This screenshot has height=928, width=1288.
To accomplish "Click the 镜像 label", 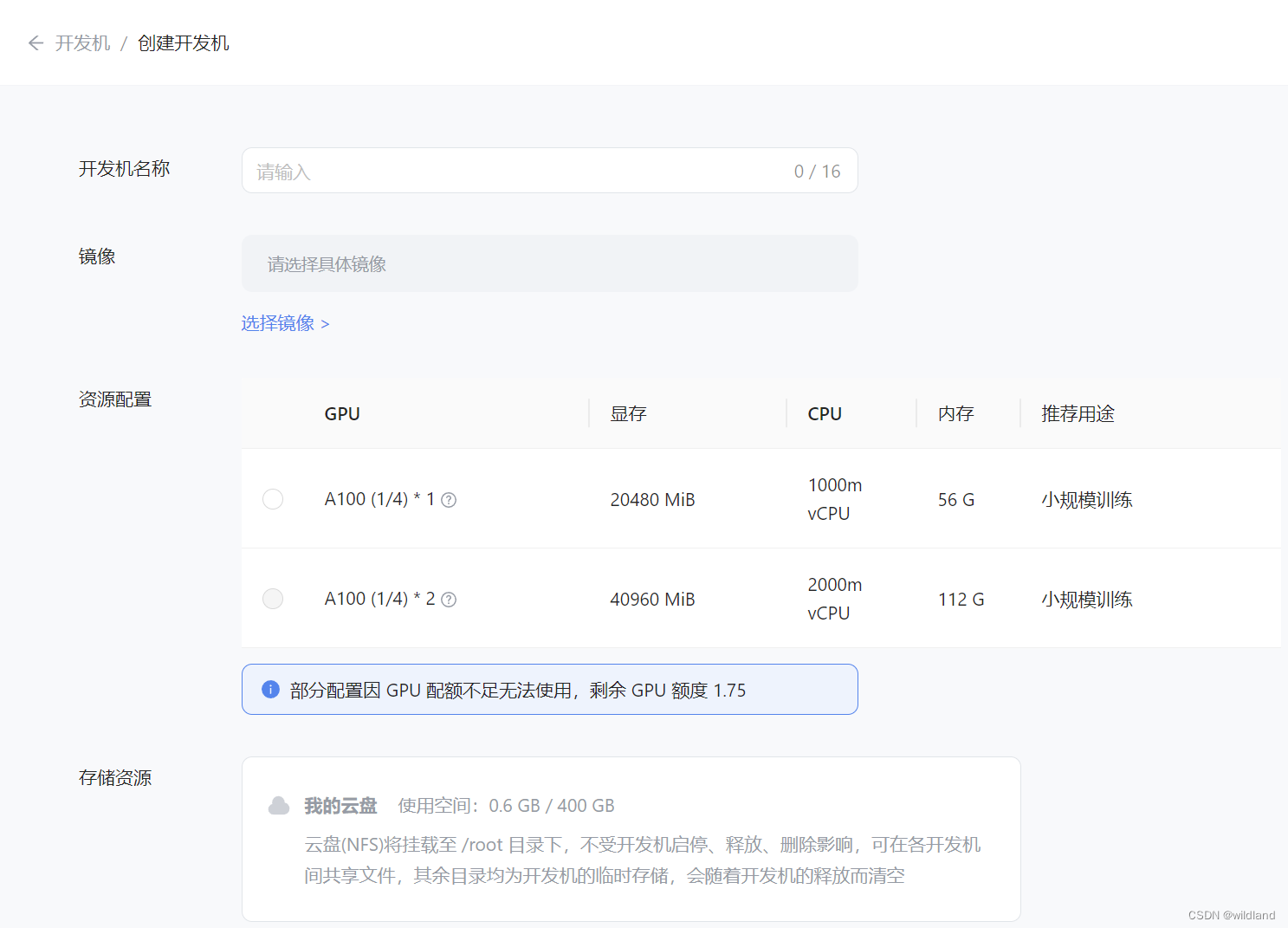I will (x=97, y=256).
